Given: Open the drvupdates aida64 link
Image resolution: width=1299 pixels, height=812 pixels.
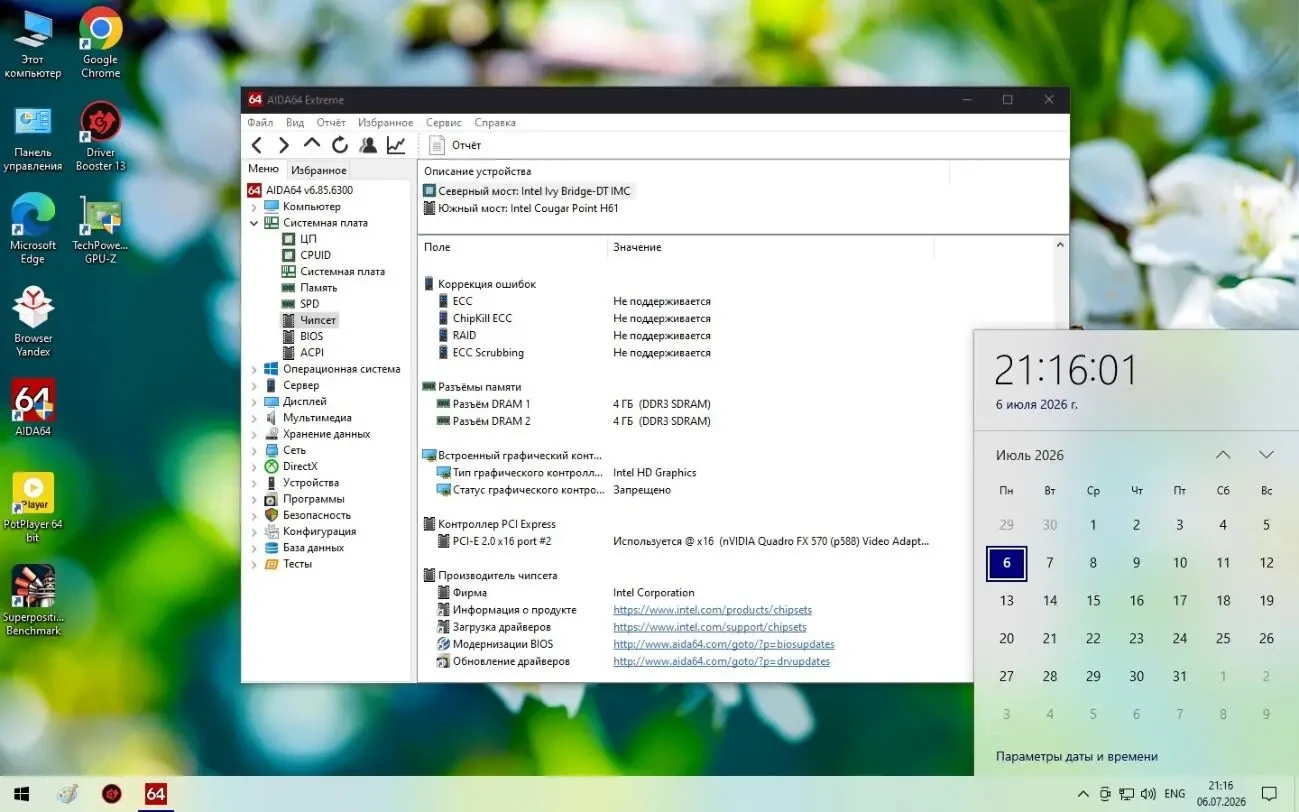Looking at the screenshot, I should 721,661.
